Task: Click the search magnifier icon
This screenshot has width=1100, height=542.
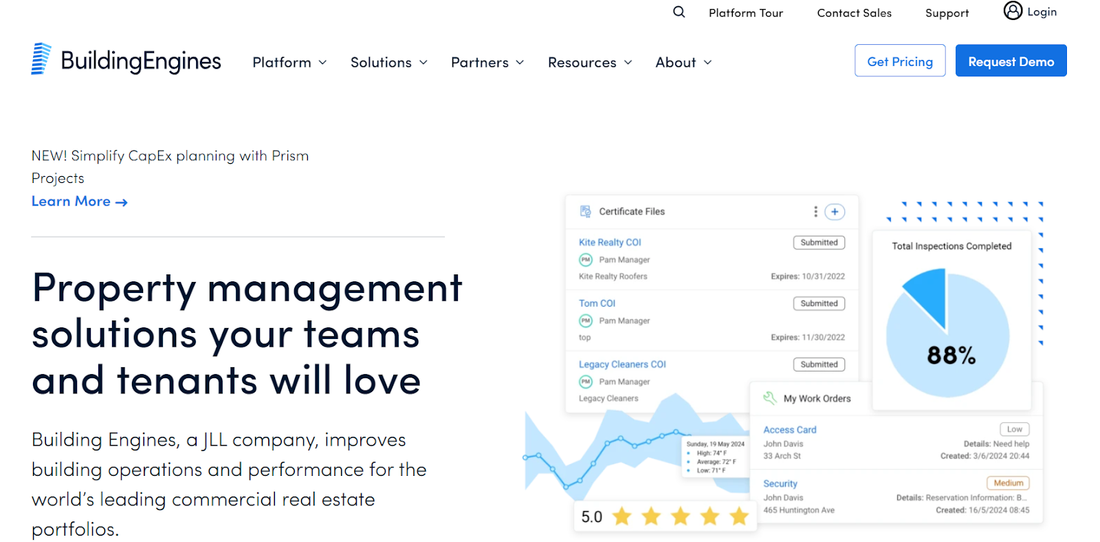Action: click(x=678, y=12)
